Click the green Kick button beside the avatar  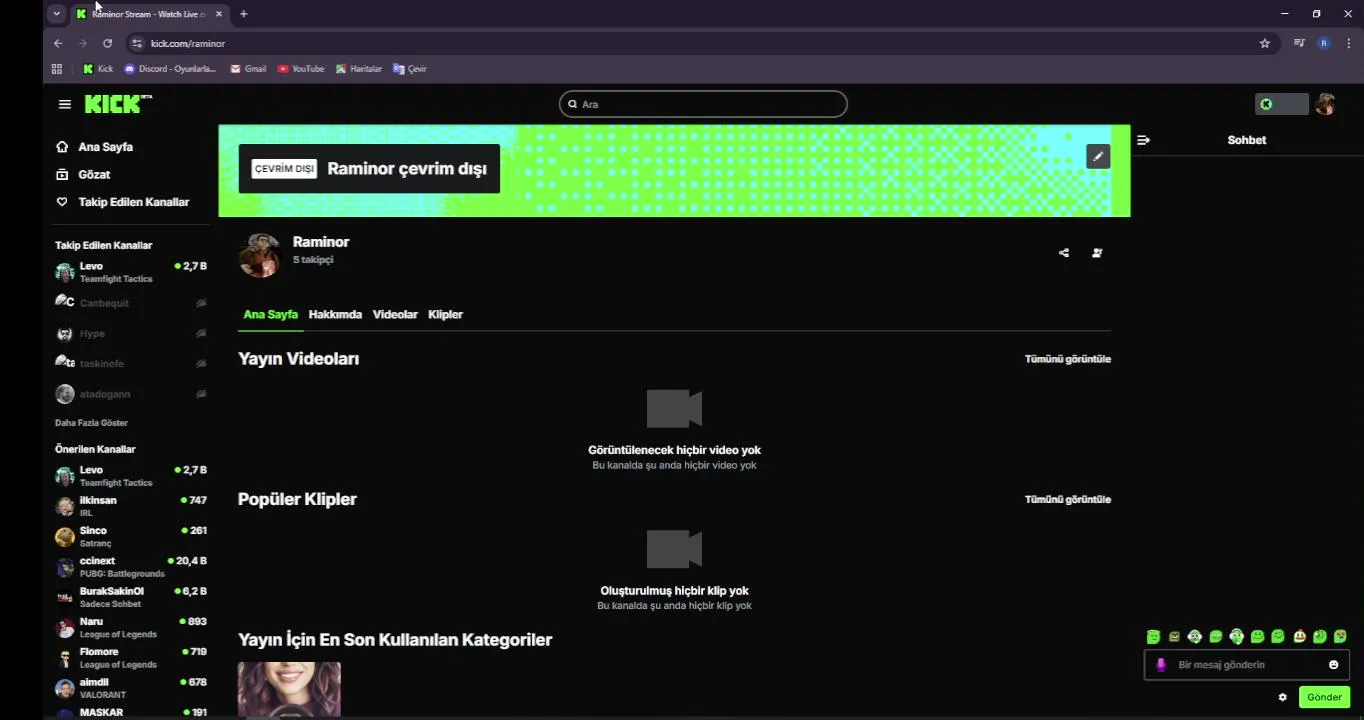[1281, 104]
